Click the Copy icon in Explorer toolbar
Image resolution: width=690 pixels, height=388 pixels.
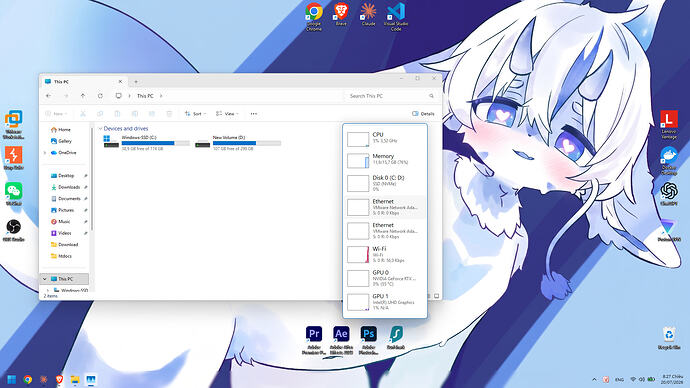pos(100,113)
